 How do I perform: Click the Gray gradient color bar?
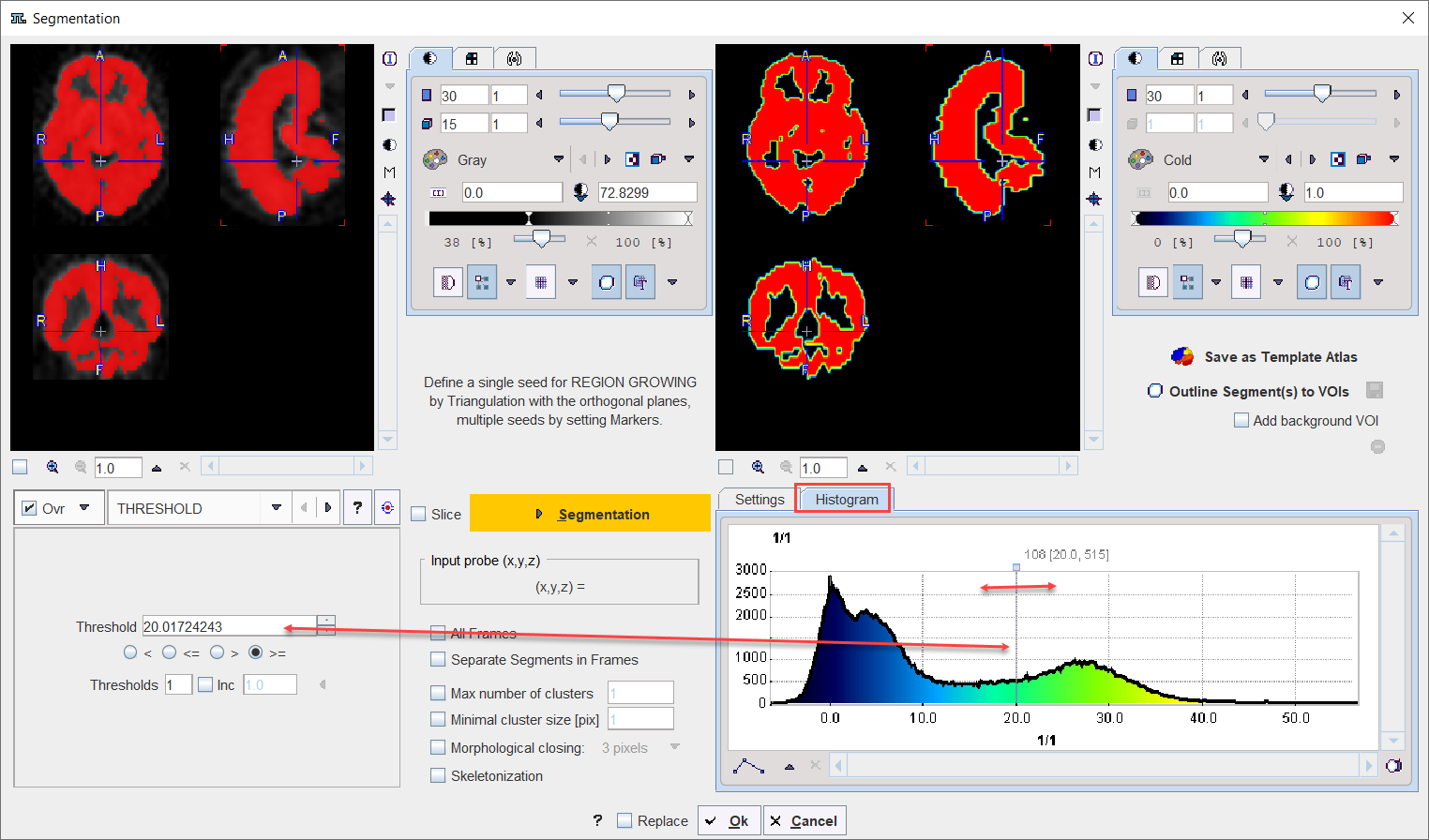tap(560, 218)
